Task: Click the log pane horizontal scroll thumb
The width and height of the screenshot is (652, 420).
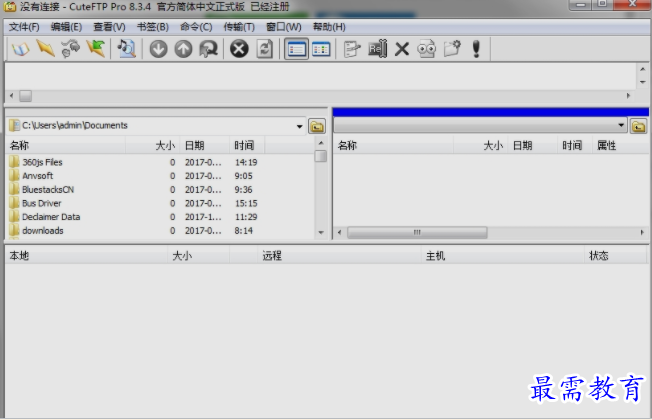Action: 25,96
